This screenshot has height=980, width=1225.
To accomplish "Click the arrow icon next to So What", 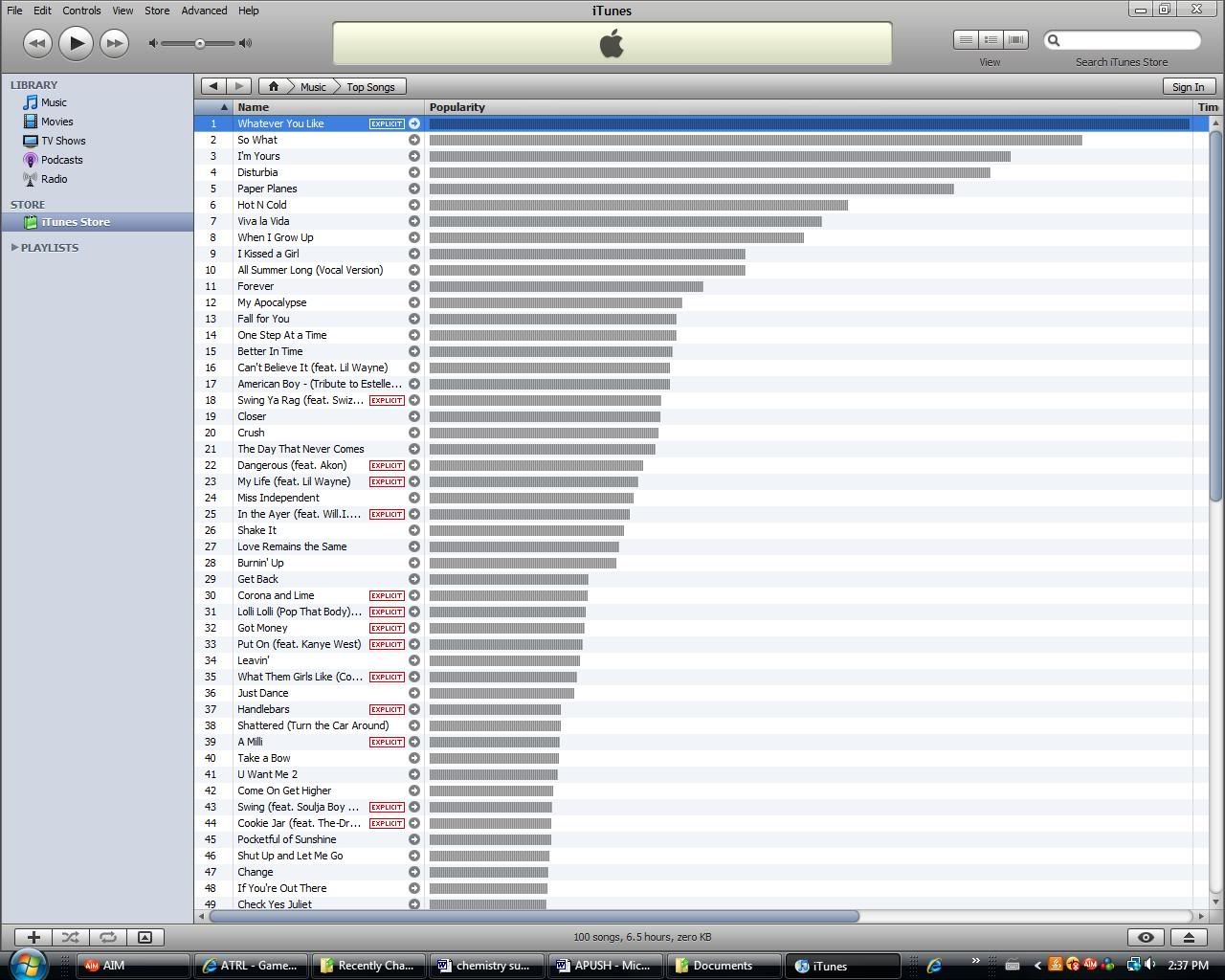I will coord(414,141).
